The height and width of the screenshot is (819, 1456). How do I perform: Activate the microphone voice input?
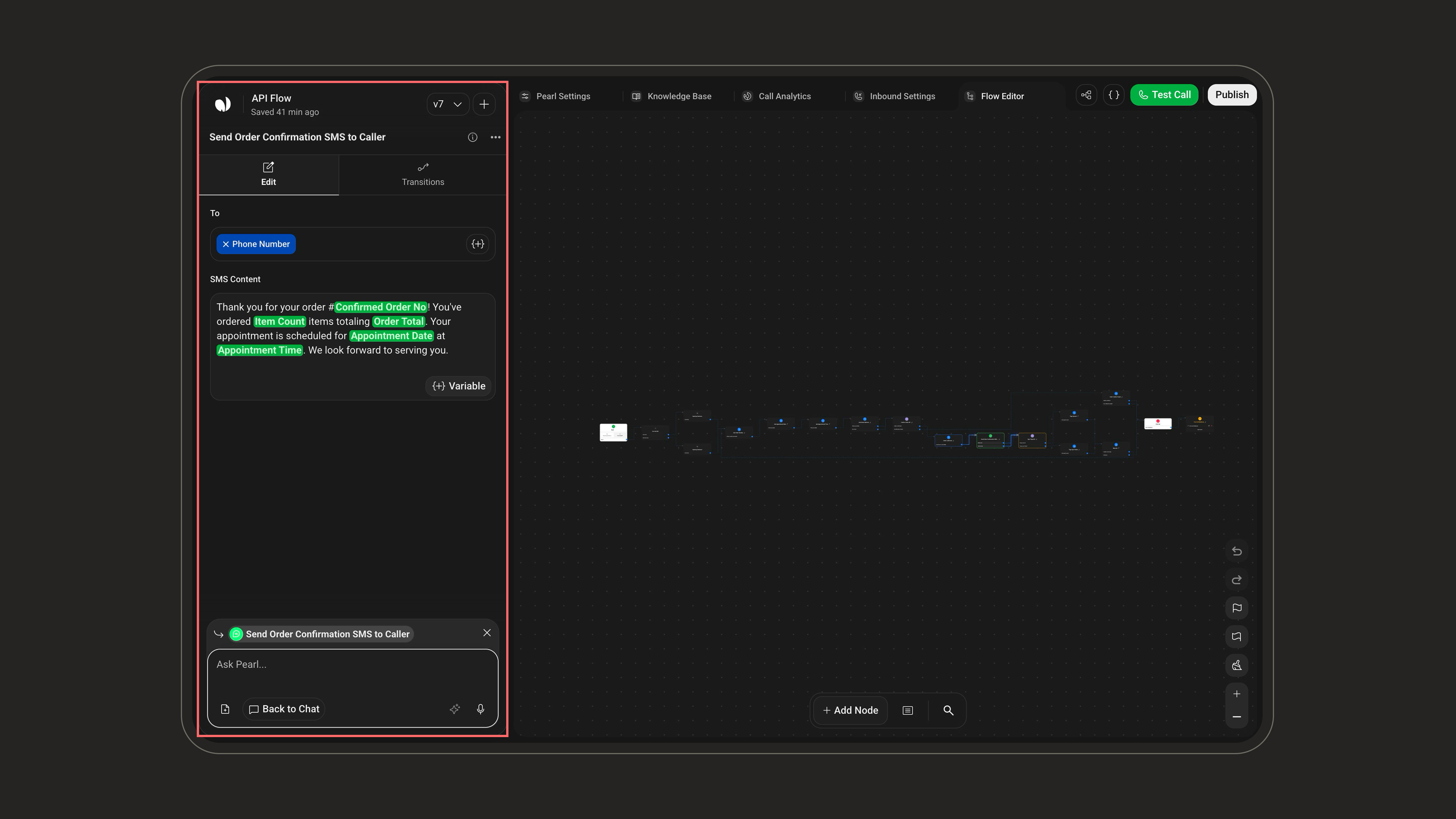480,709
